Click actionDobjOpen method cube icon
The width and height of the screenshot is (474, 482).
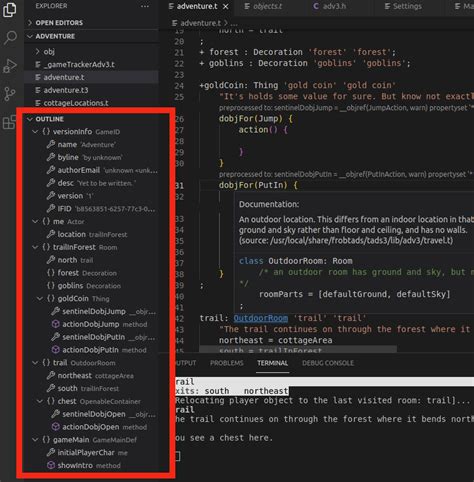[56, 427]
